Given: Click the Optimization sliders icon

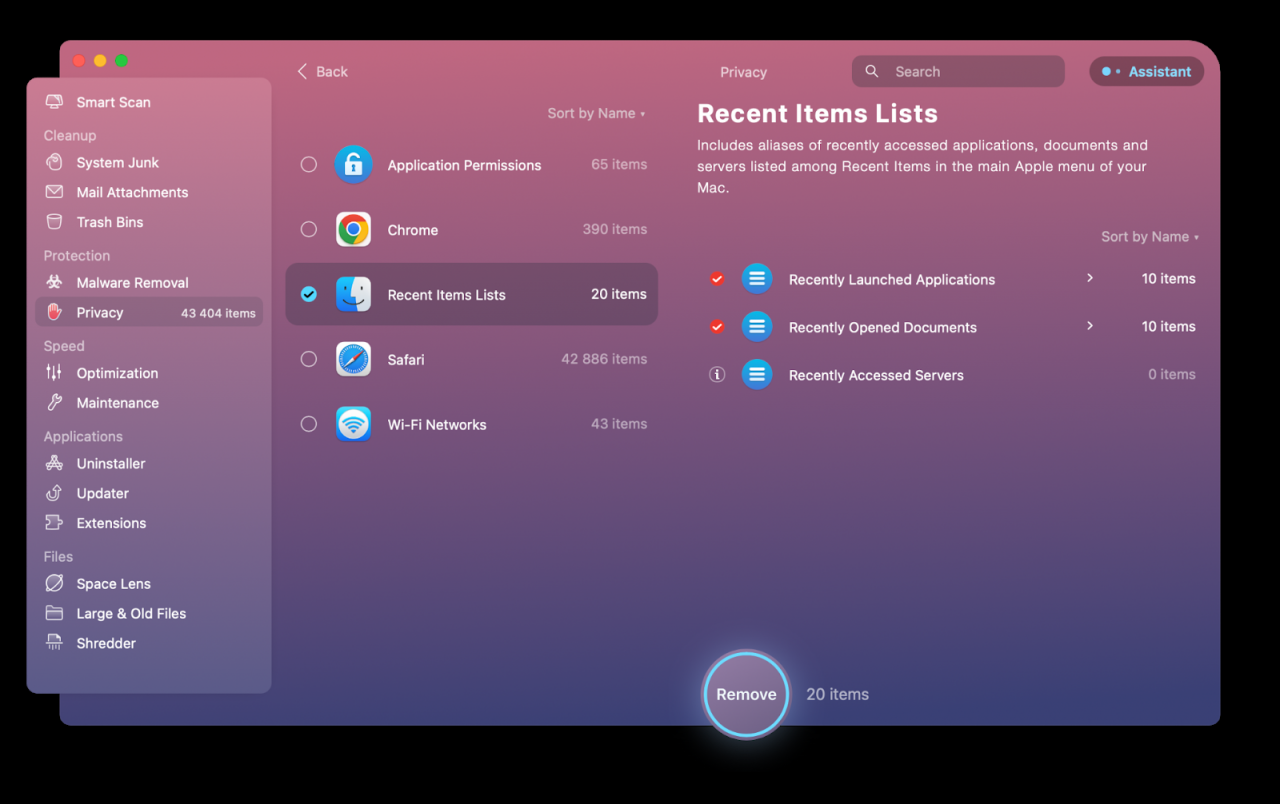Looking at the screenshot, I should coord(55,373).
